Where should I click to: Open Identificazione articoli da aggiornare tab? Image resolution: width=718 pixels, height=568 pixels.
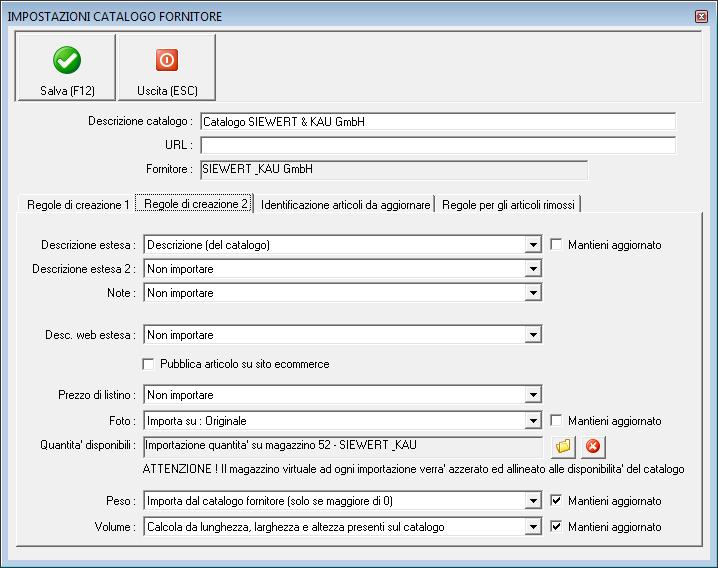pyautogui.click(x=345, y=204)
